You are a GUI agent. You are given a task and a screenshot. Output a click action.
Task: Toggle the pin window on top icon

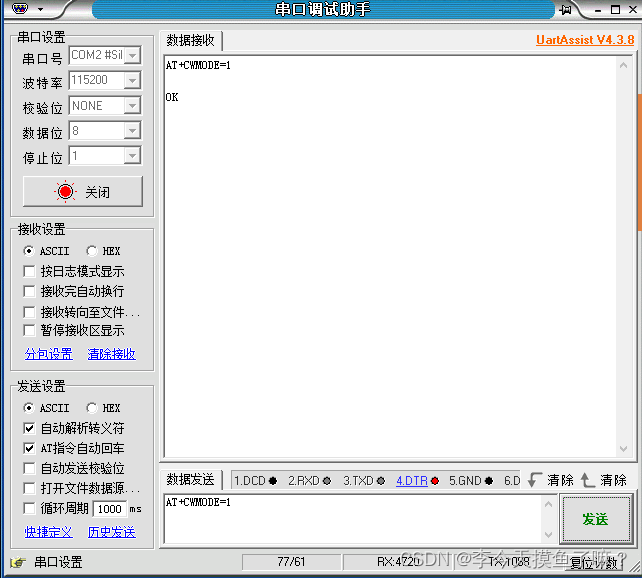click(x=566, y=9)
